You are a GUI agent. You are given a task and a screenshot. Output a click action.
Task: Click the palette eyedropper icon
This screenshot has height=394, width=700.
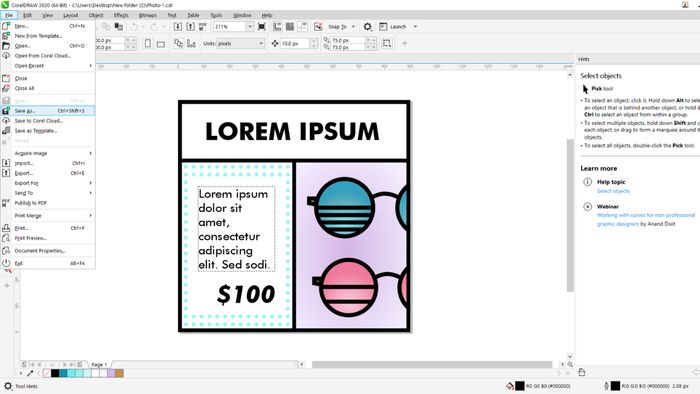[30, 373]
